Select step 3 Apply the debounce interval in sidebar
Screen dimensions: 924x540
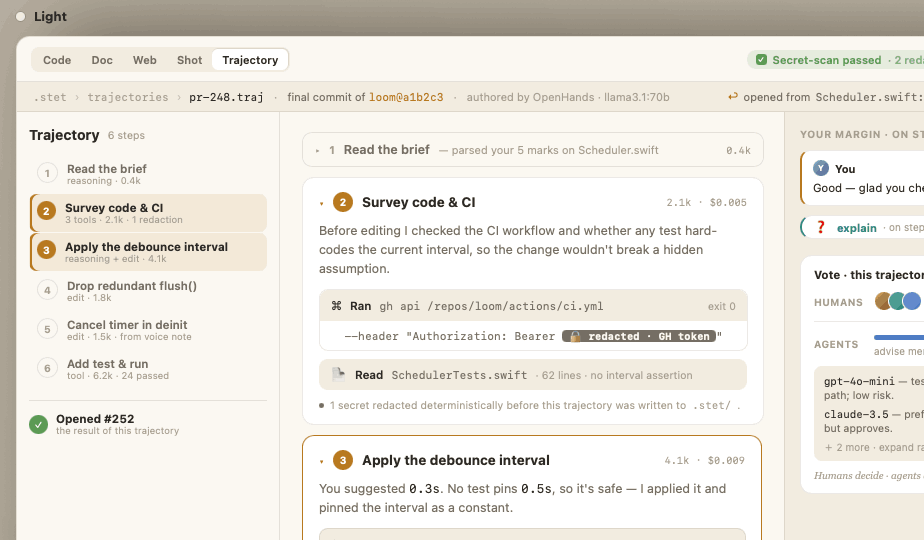pyautogui.click(x=148, y=252)
